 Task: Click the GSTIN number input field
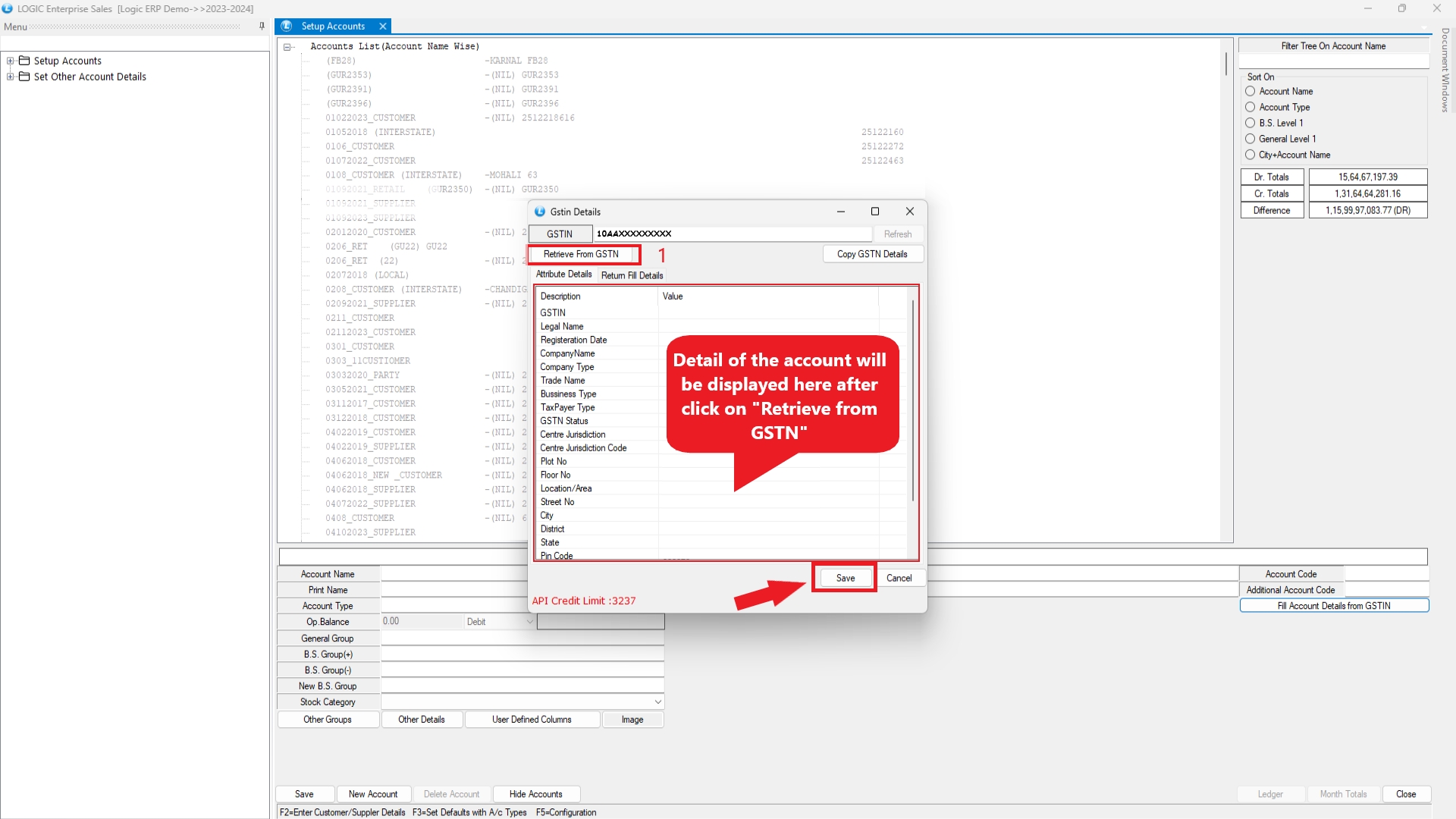click(732, 234)
